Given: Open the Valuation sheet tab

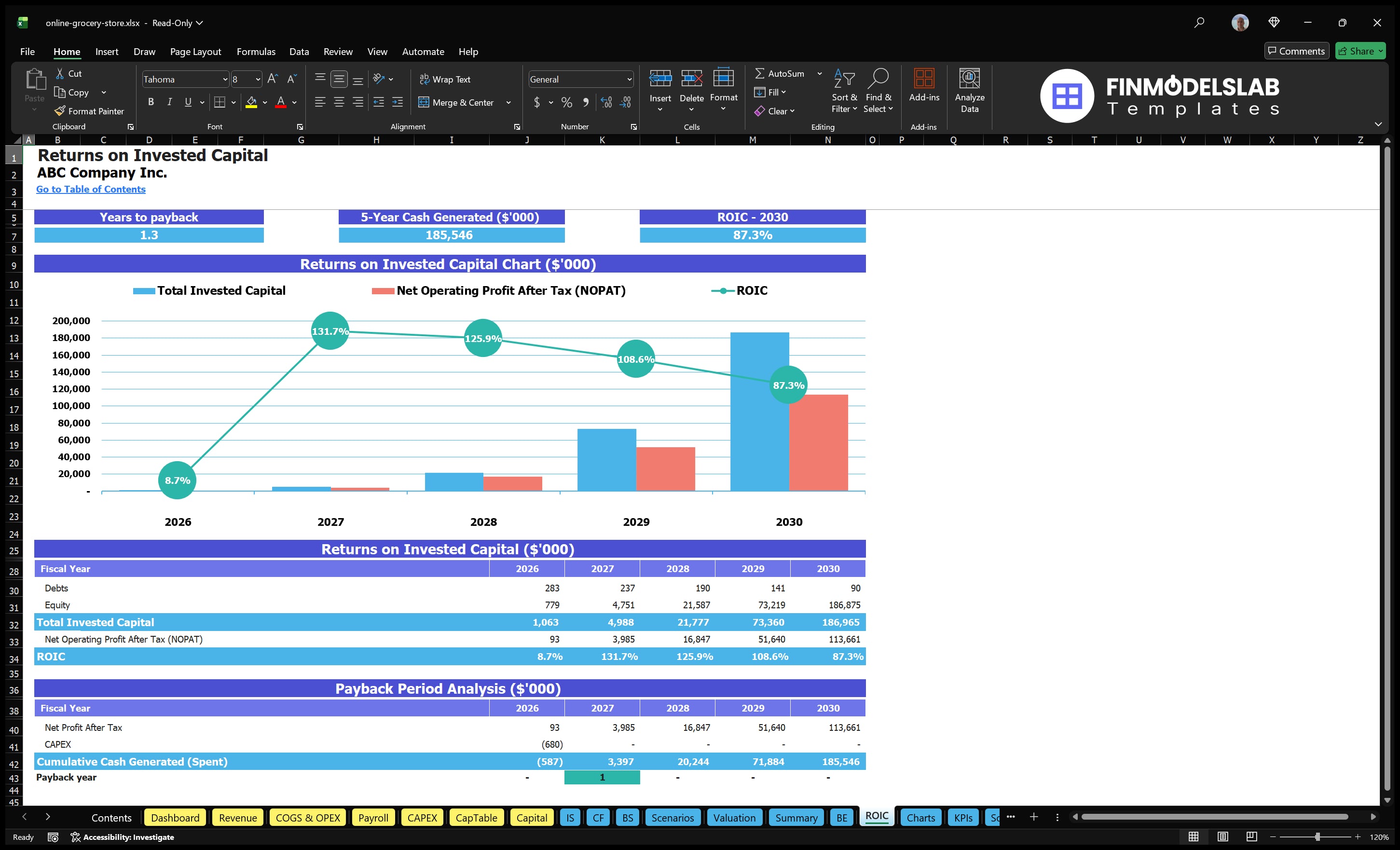Looking at the screenshot, I should [x=734, y=818].
